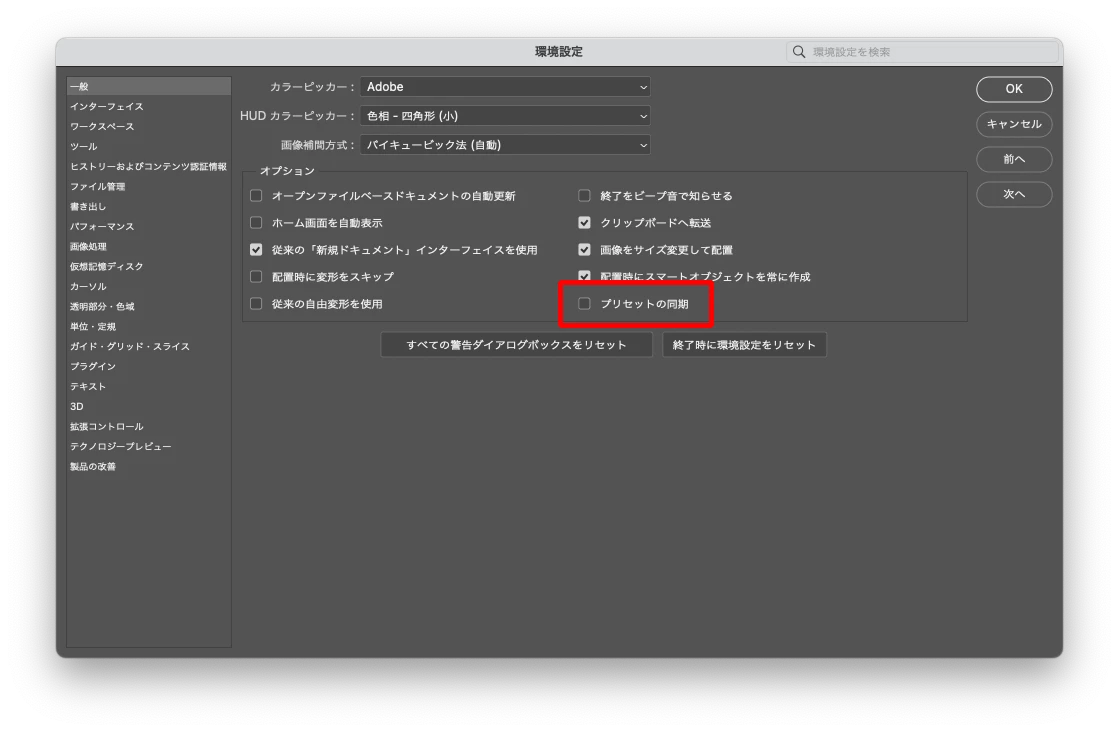Open テキスト preferences section
Screen dimensions: 1119x732
148,386
